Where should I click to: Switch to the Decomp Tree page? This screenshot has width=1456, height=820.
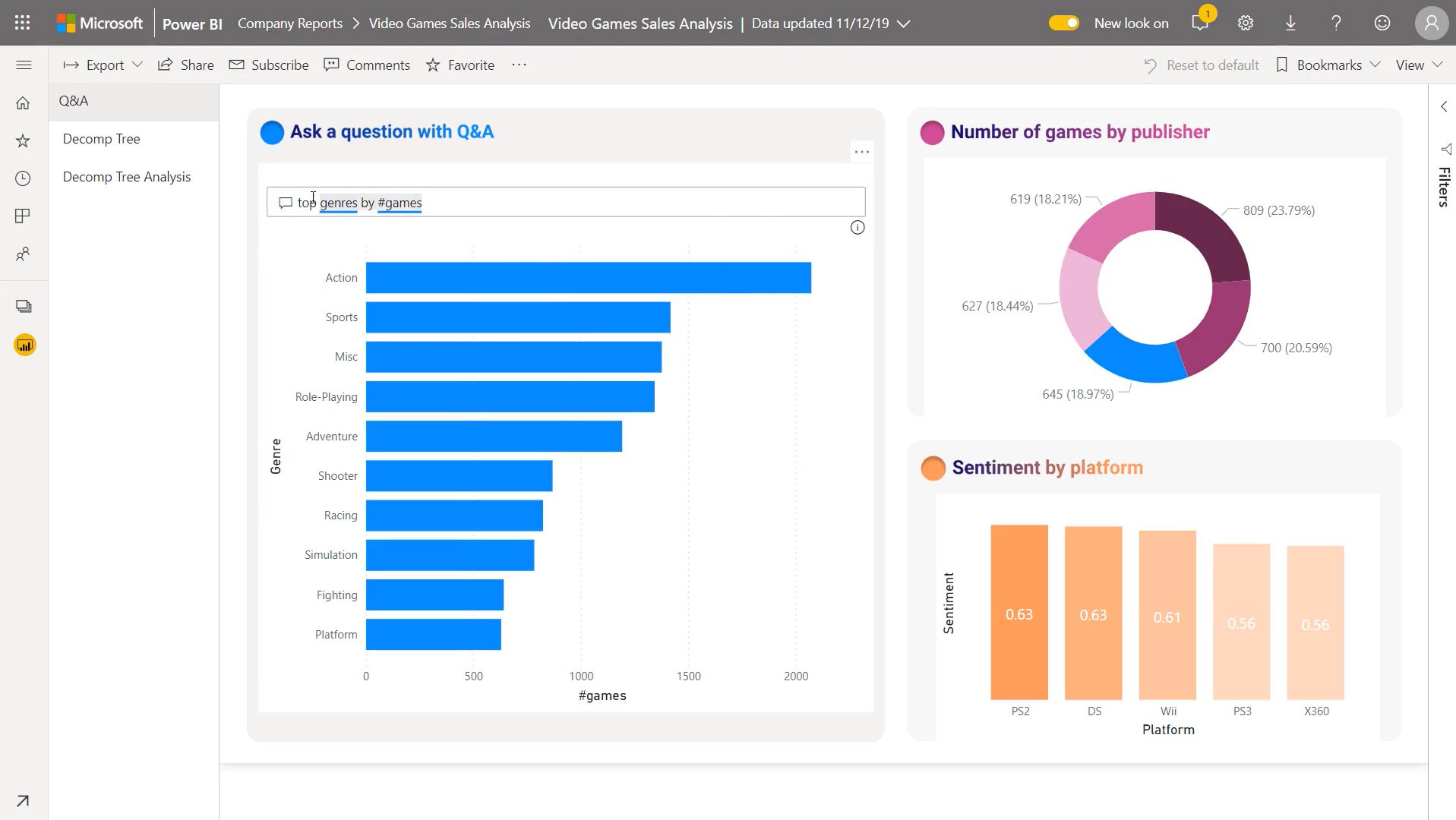coord(101,138)
